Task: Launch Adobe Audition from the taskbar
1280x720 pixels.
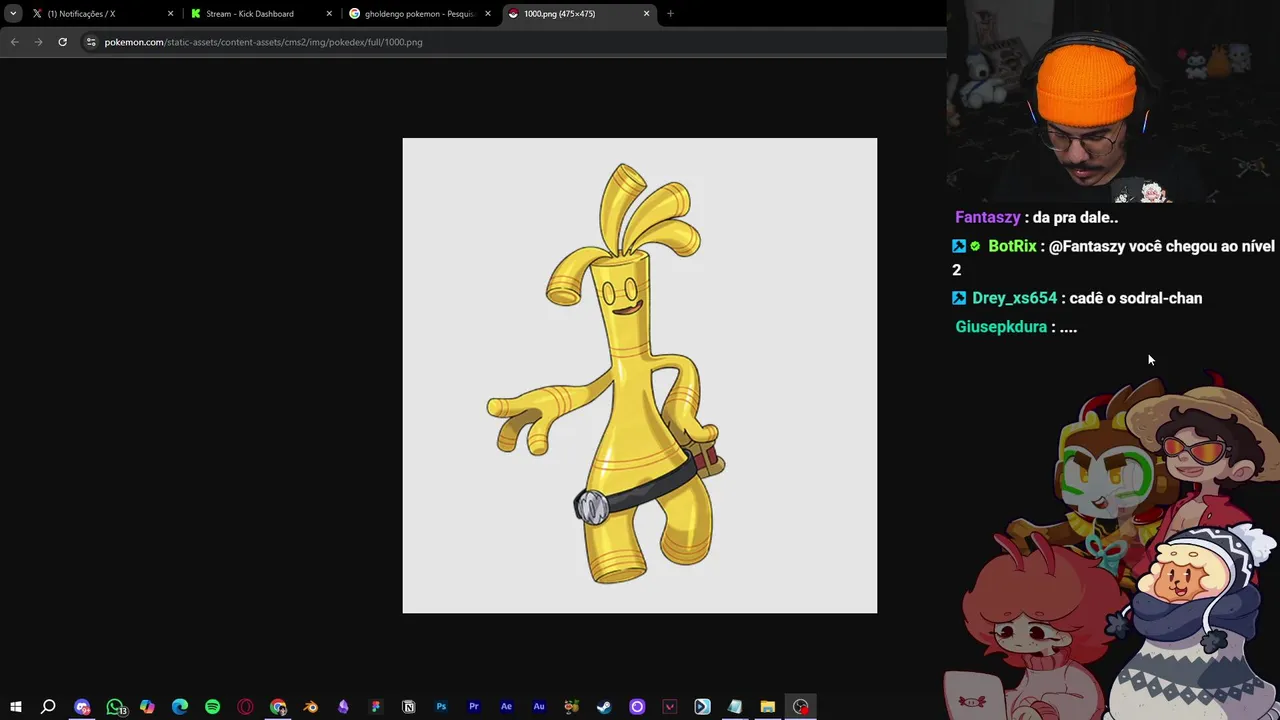Action: (x=539, y=707)
